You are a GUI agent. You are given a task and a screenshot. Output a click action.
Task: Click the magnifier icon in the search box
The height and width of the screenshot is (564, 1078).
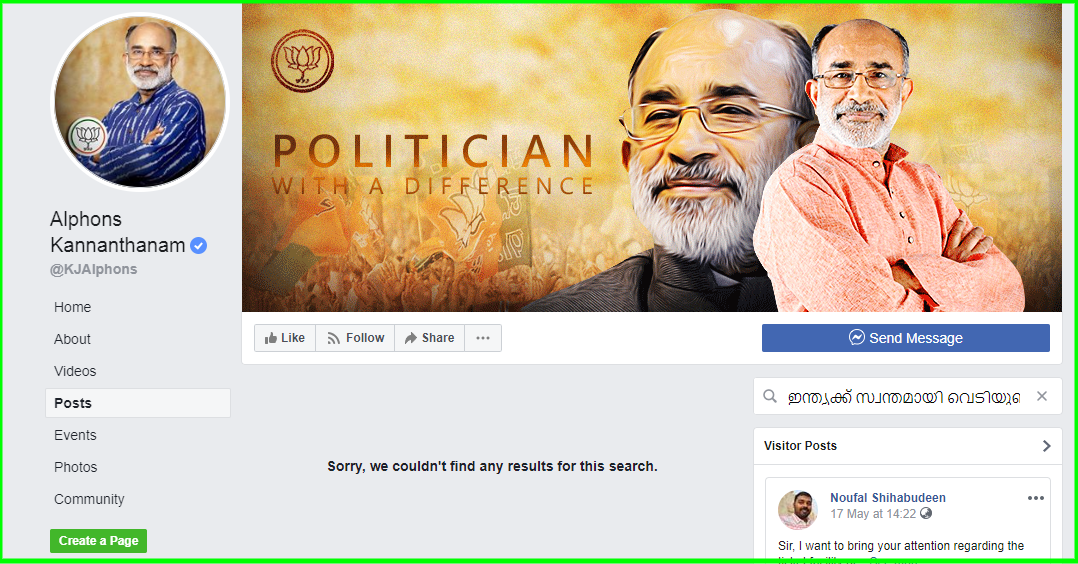[770, 396]
